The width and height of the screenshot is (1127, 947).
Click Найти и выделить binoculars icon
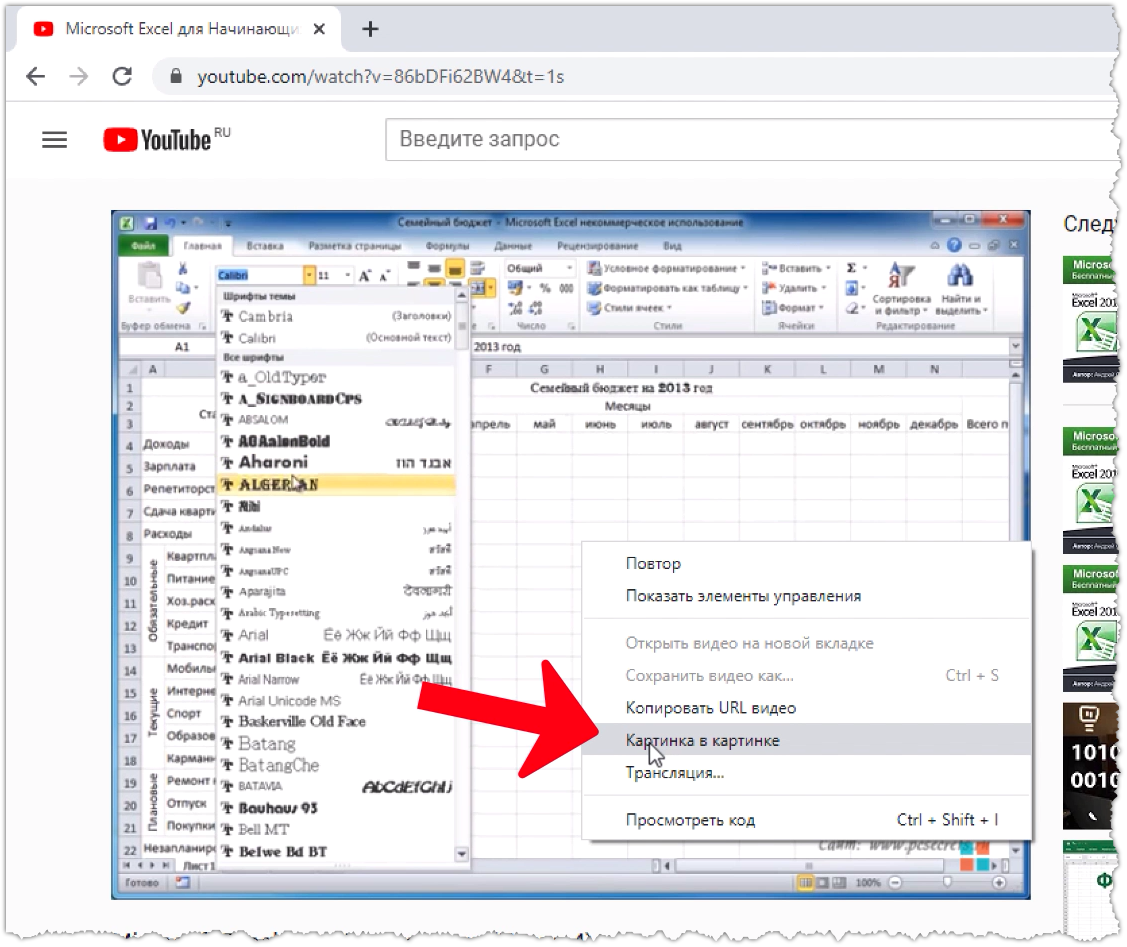pyautogui.click(x=960, y=276)
